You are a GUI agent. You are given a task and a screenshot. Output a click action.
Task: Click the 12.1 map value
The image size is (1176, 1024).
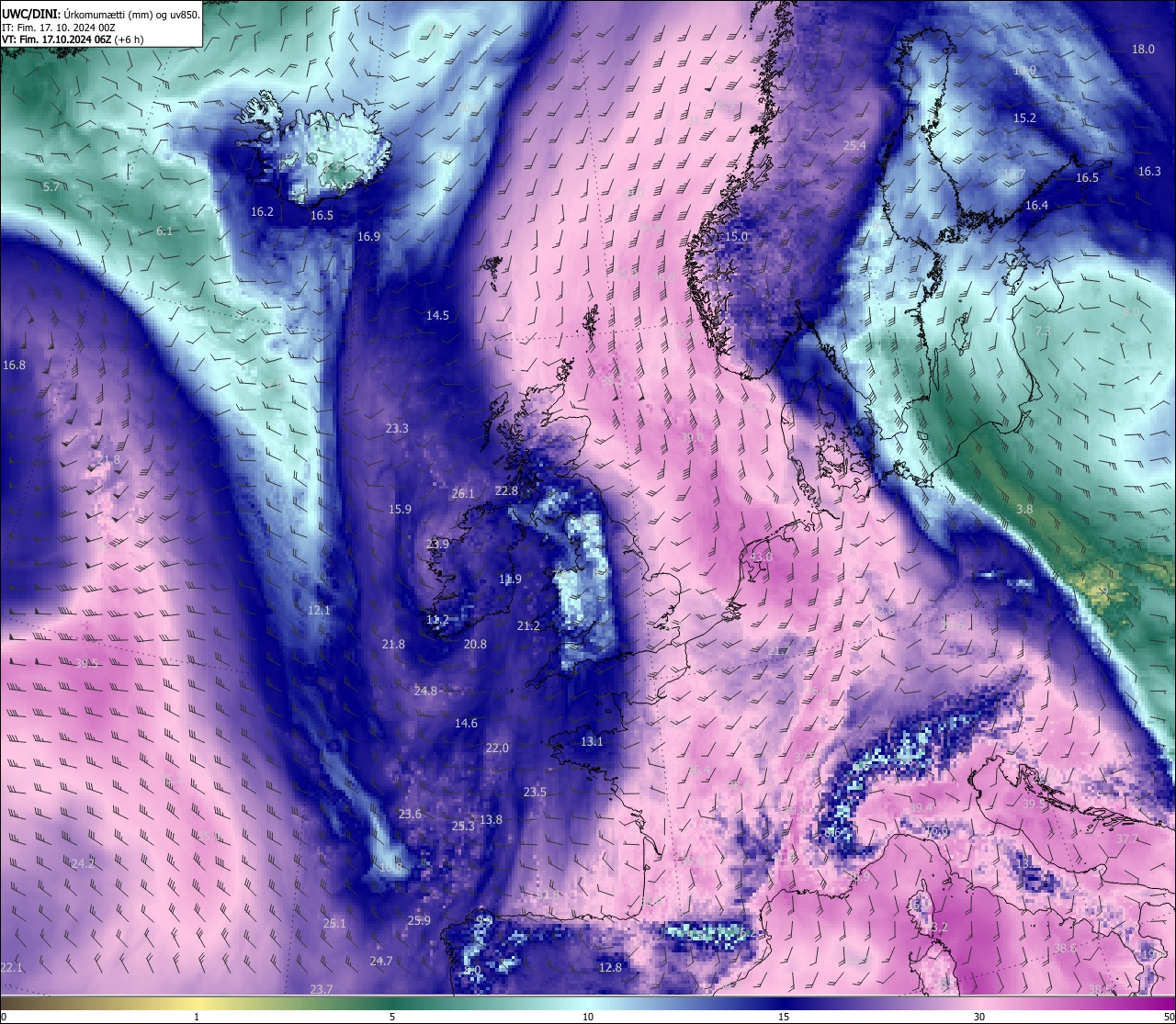pyautogui.click(x=319, y=611)
